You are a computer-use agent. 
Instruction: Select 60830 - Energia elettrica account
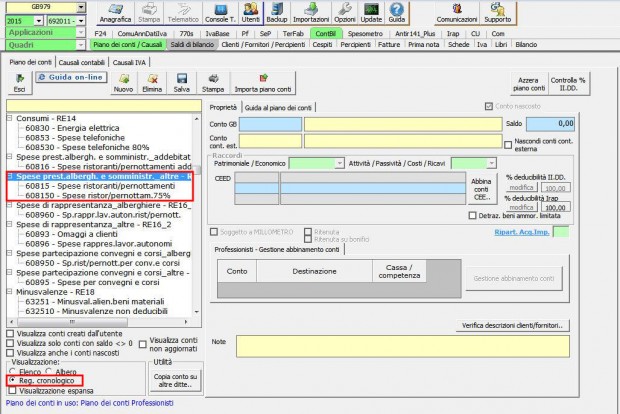pyautogui.click(x=72, y=128)
